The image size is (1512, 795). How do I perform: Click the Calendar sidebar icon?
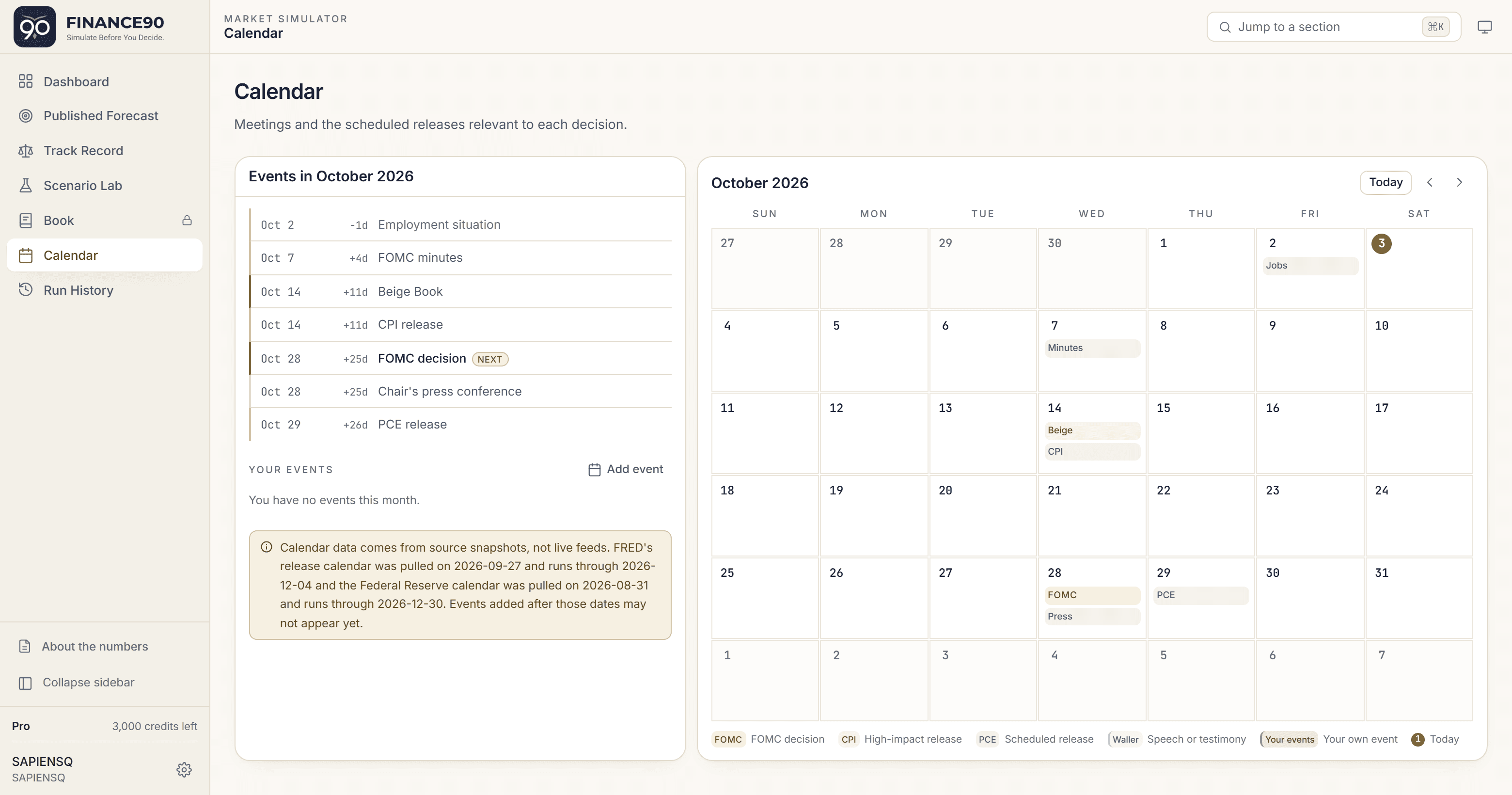tap(25, 255)
